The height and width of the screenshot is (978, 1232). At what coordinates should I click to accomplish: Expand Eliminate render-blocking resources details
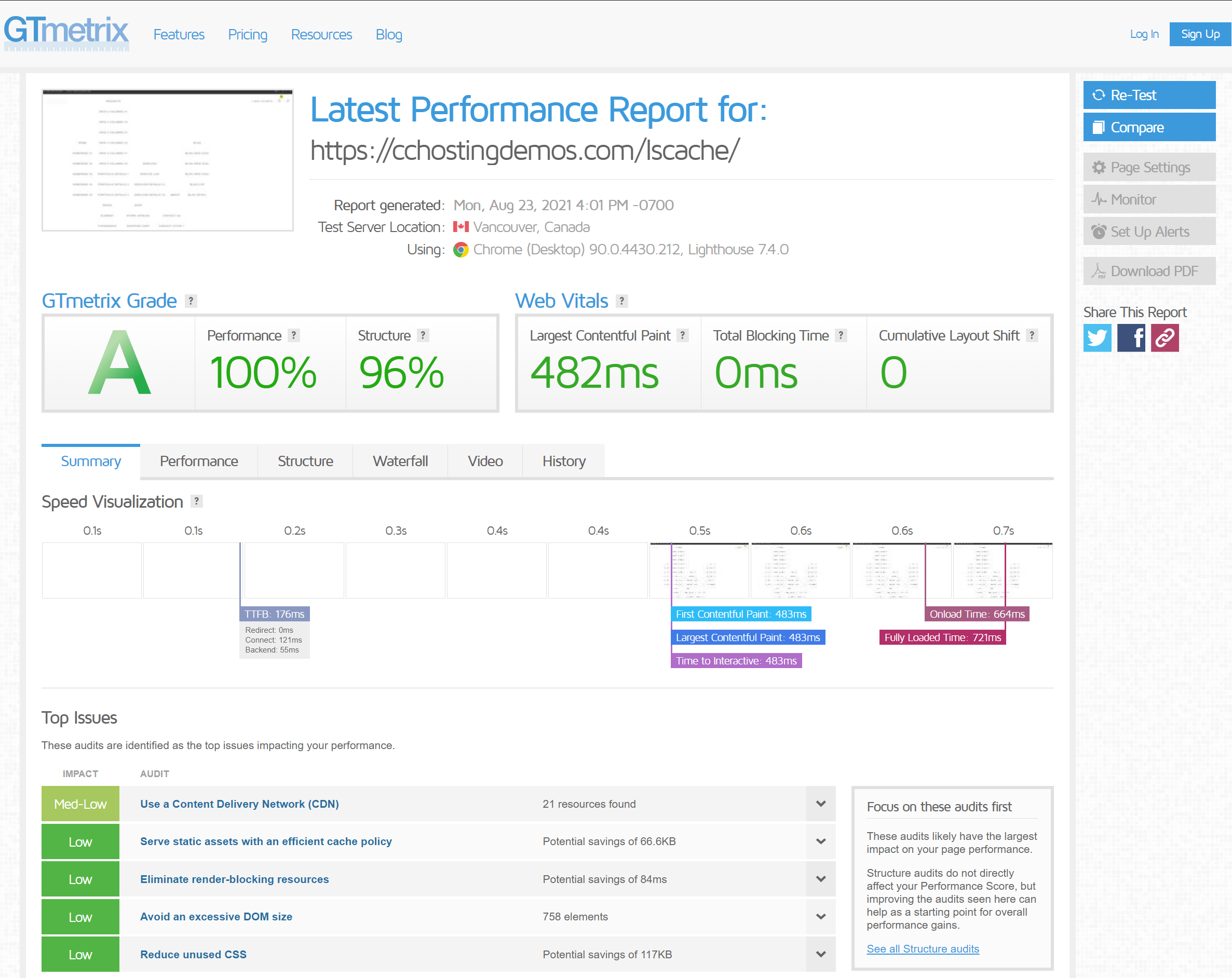[x=821, y=879]
